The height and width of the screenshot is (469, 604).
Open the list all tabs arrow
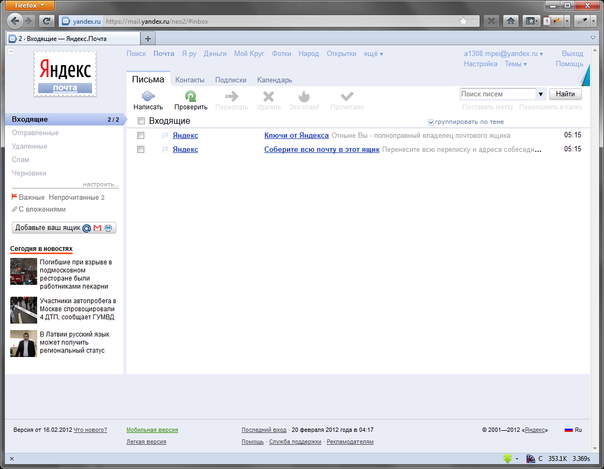(593, 38)
